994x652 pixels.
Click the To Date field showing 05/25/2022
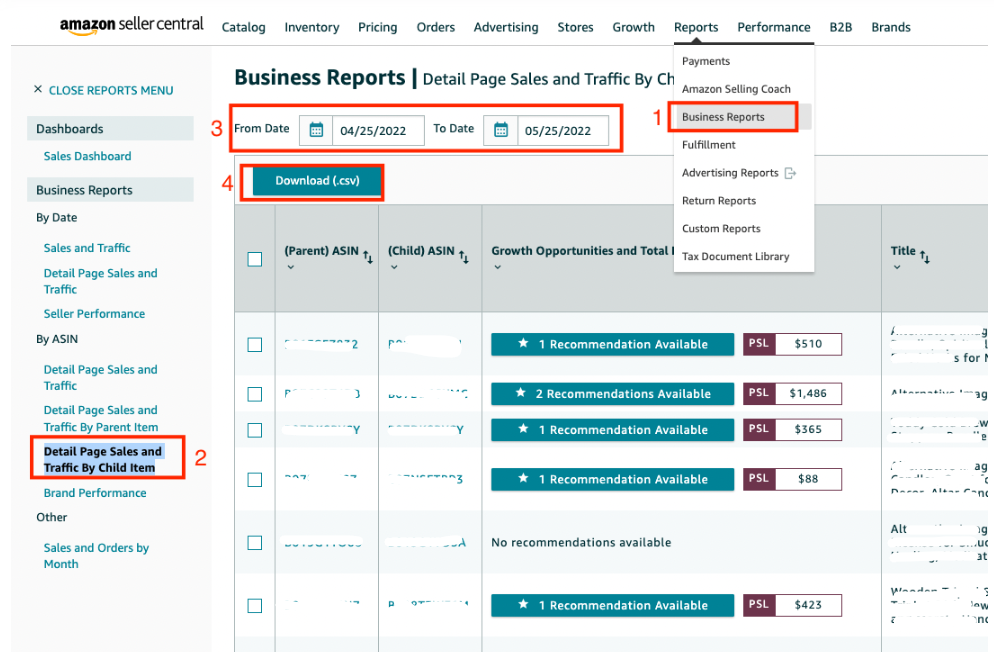coord(563,131)
